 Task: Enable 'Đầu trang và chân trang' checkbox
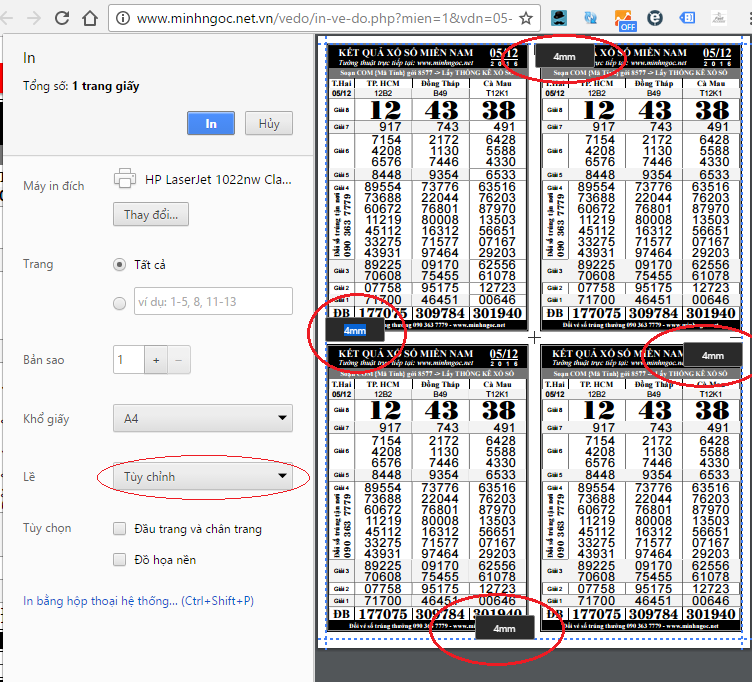[x=120, y=529]
